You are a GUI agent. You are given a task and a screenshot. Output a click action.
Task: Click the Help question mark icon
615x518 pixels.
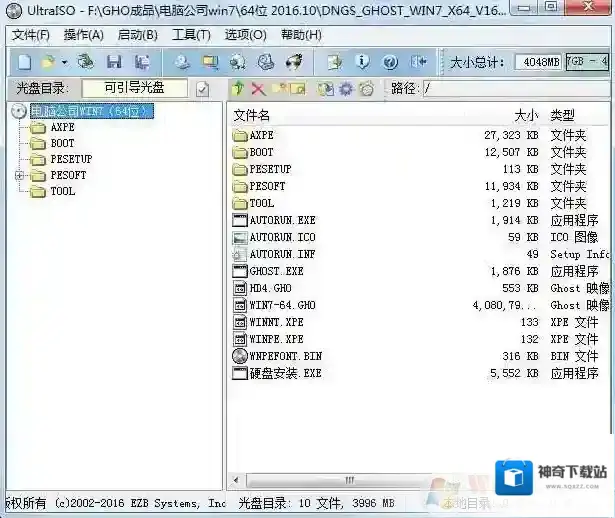click(x=390, y=62)
